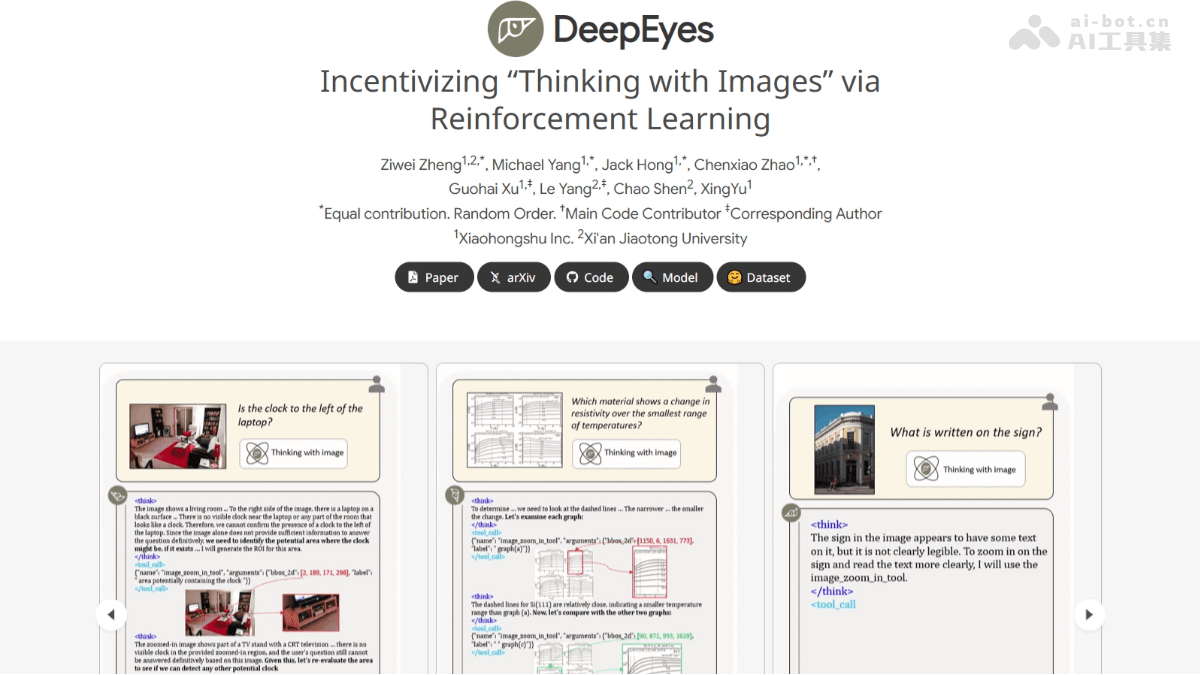Open the Dataset page

pos(761,277)
